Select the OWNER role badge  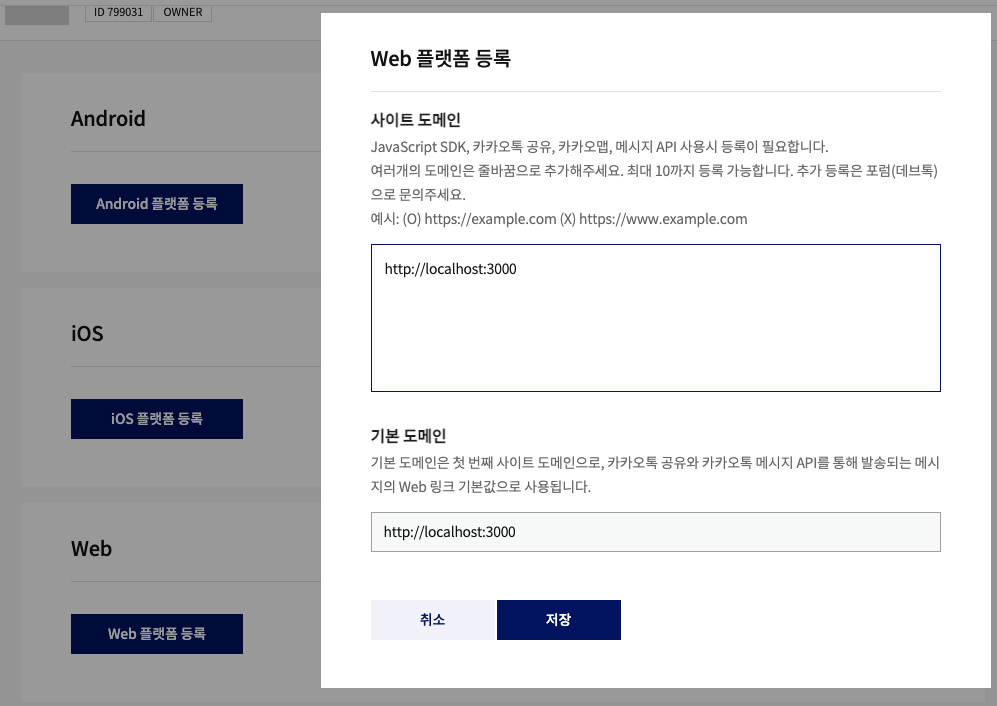pos(182,12)
